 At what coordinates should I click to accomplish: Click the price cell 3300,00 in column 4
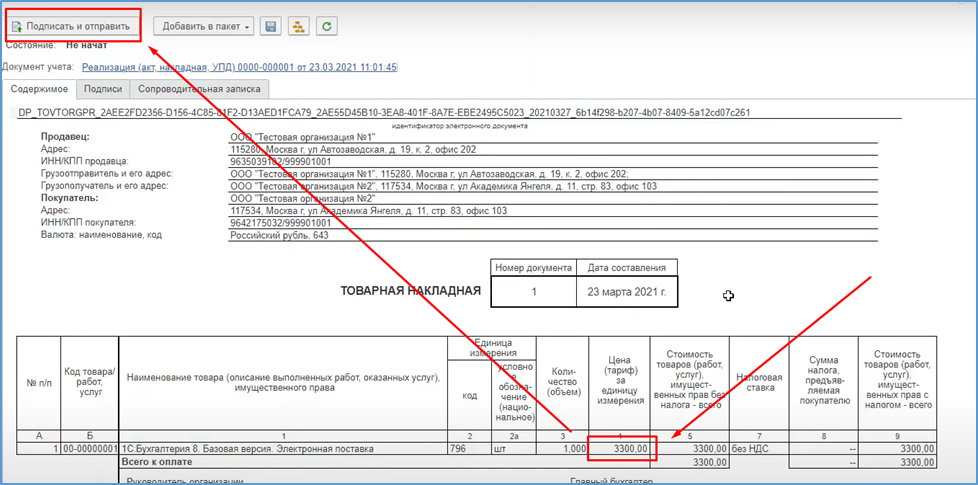(619, 448)
